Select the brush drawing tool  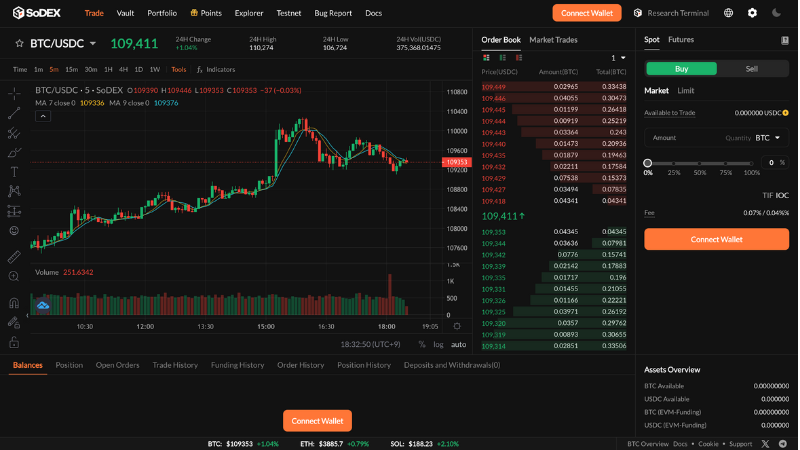14,153
